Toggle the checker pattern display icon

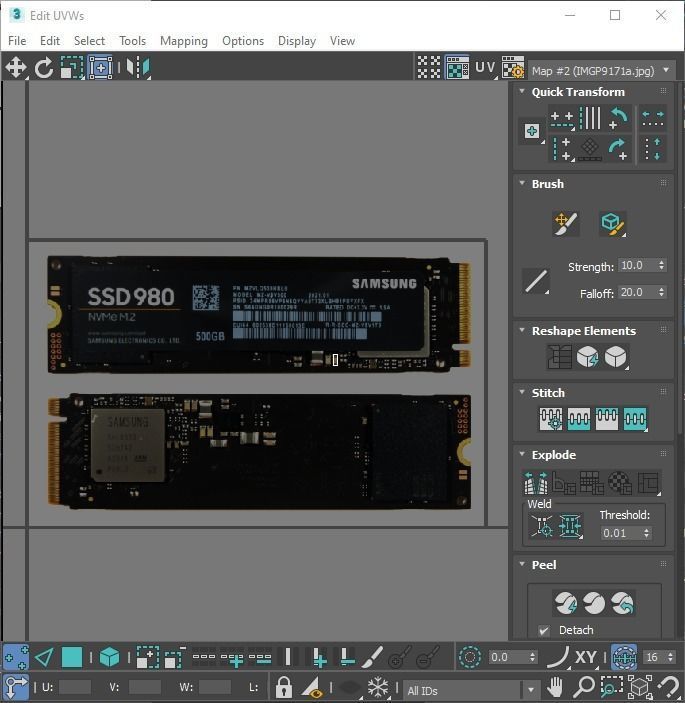point(429,67)
